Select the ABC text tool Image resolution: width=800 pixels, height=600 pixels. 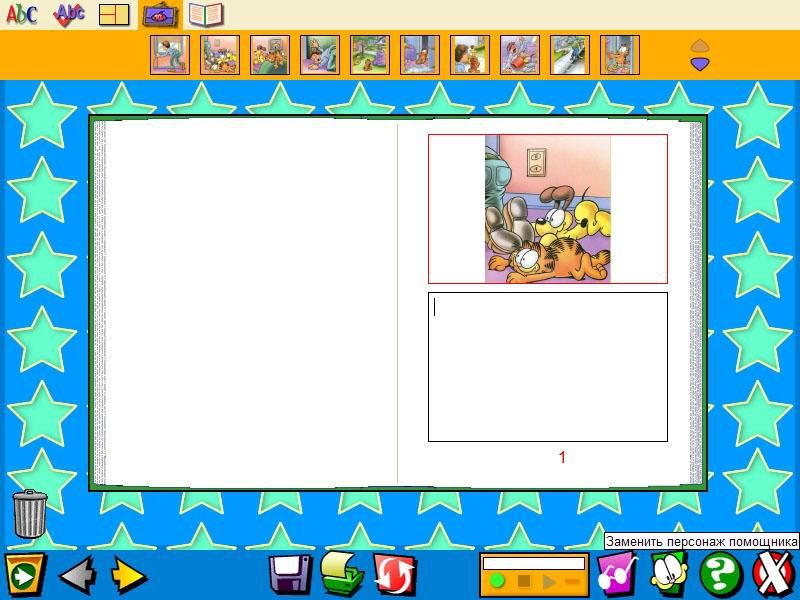(x=21, y=14)
